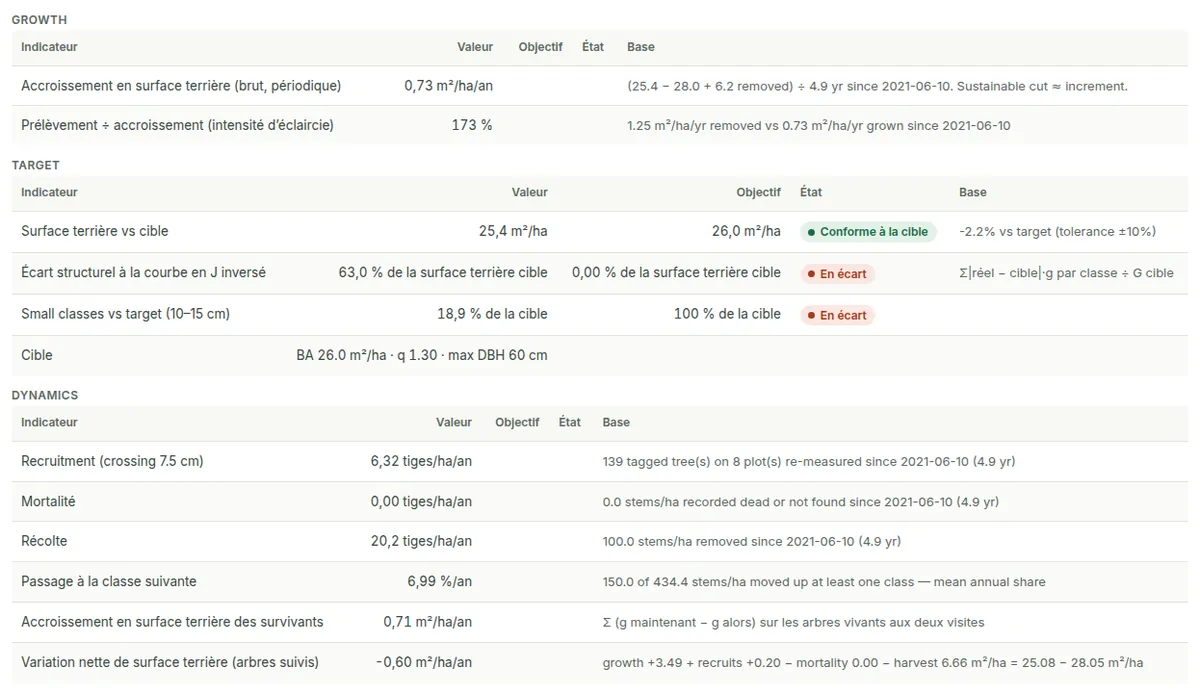This screenshot has width=1200, height=693.
Task: Select the 'Récolte' row label
Action: [44, 541]
